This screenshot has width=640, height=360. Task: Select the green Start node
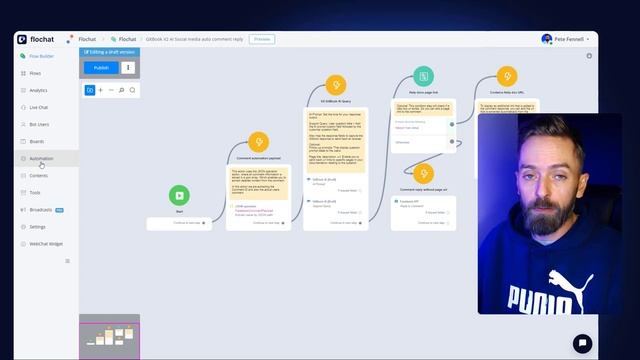(x=179, y=196)
